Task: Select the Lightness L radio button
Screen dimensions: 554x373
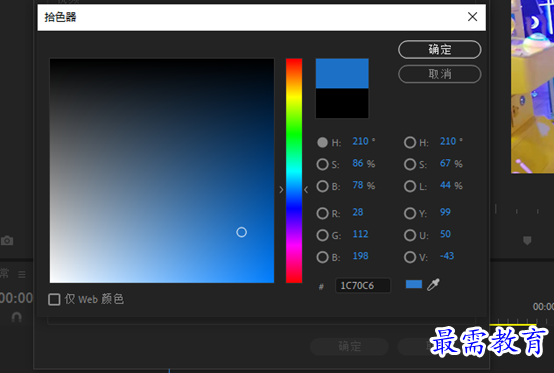Action: click(x=410, y=186)
